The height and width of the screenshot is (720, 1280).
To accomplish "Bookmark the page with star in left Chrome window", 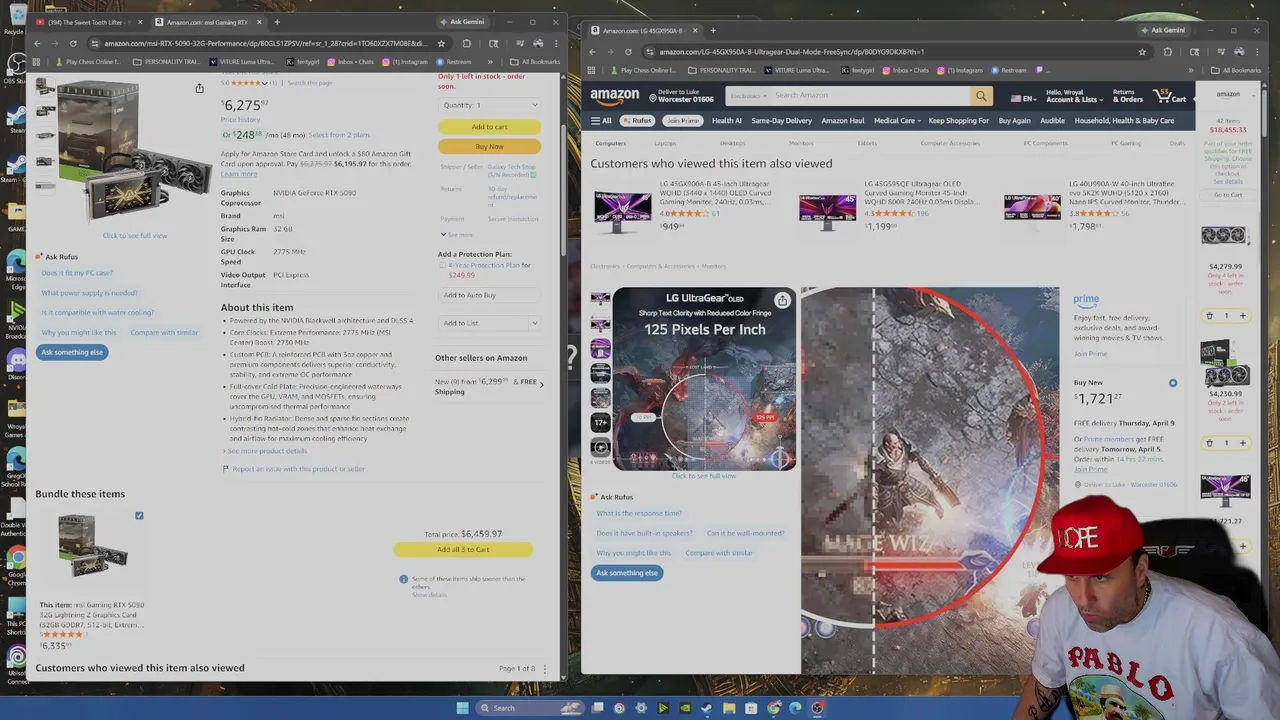I will (x=441, y=43).
